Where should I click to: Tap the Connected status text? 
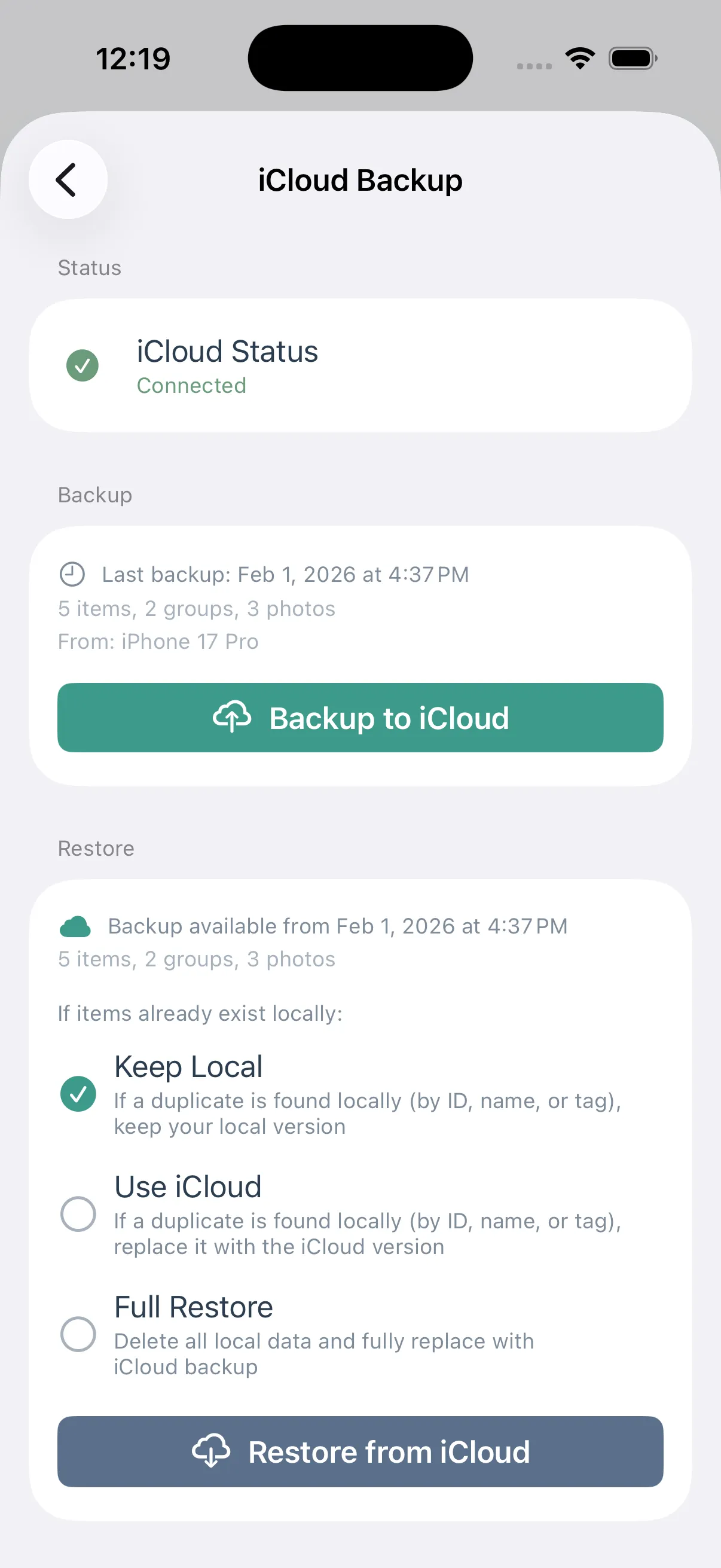coord(191,385)
